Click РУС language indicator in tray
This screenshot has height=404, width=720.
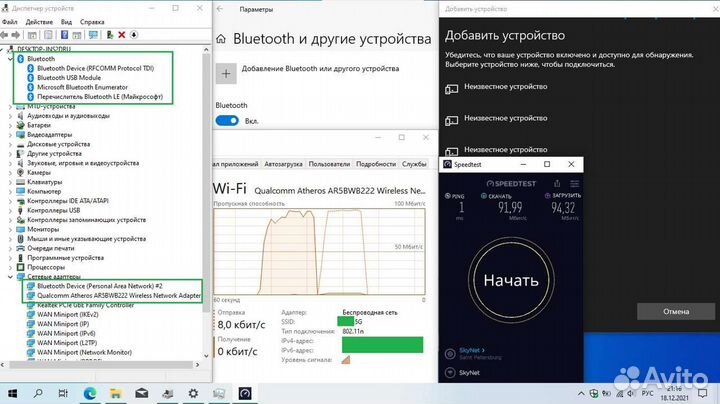(x=647, y=393)
